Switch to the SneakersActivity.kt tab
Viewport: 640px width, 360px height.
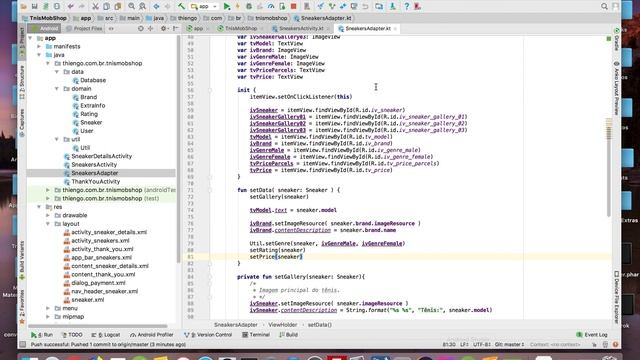click(x=301, y=29)
